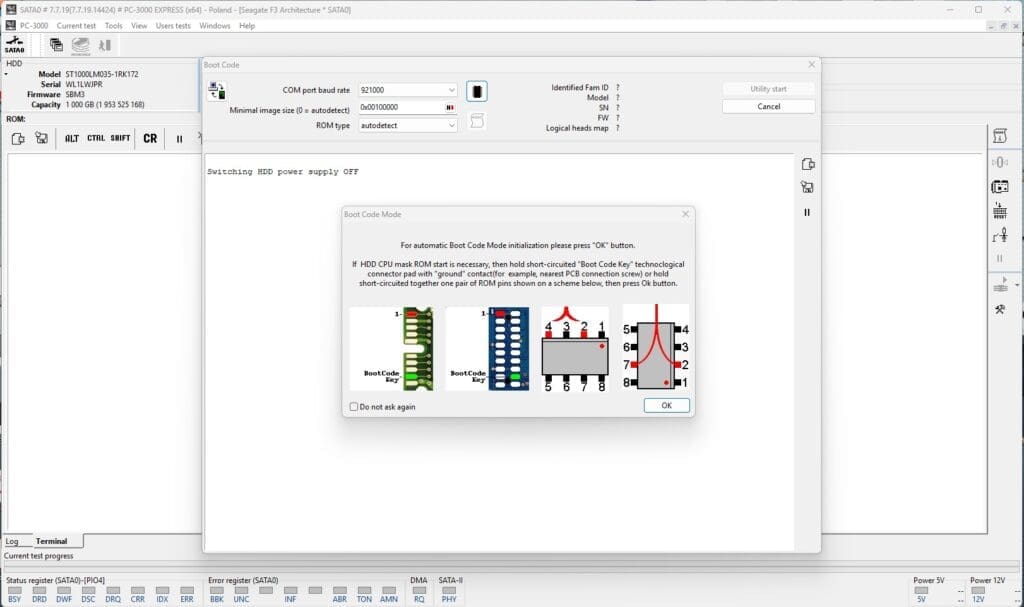
Task: Click the SATA0 port icon in the toolbar
Action: tap(14, 44)
